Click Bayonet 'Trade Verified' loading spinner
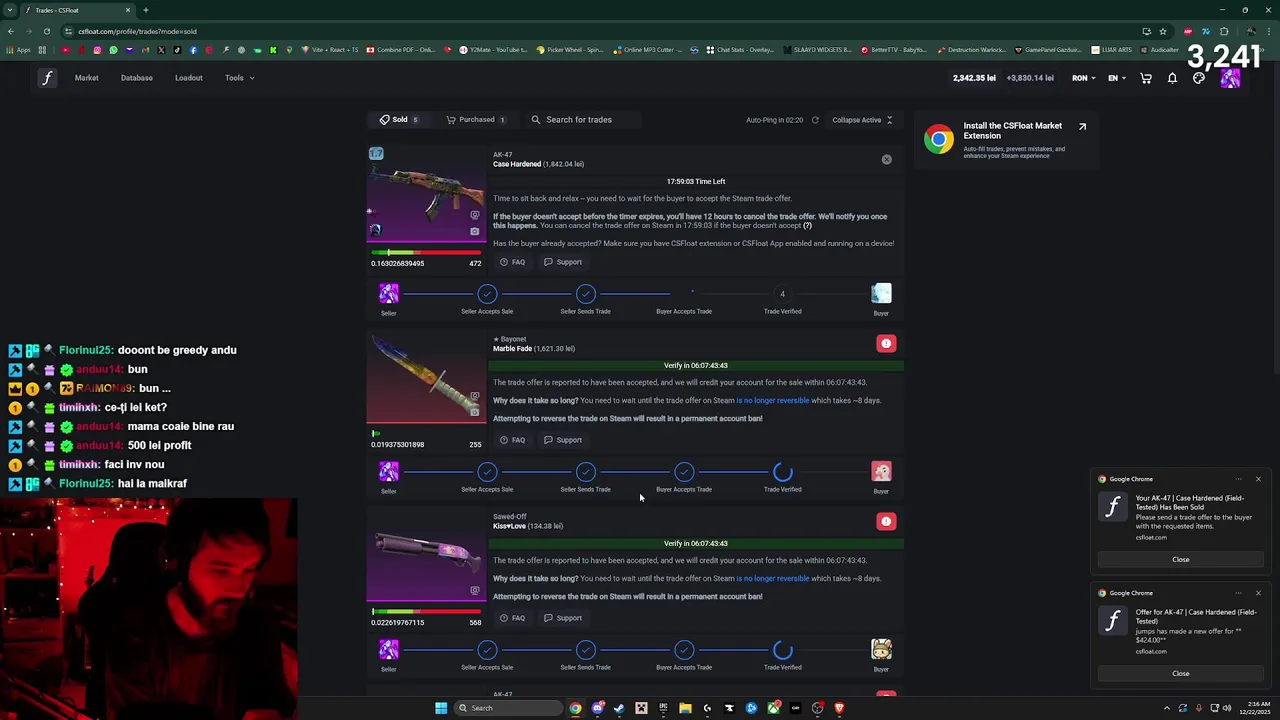The image size is (1280, 720). tap(783, 472)
